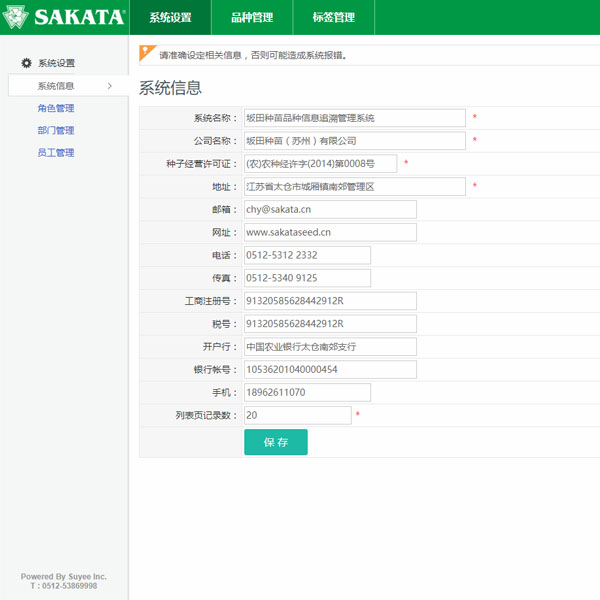
Task: Click the 银行帐号 input field
Action: click(x=330, y=369)
